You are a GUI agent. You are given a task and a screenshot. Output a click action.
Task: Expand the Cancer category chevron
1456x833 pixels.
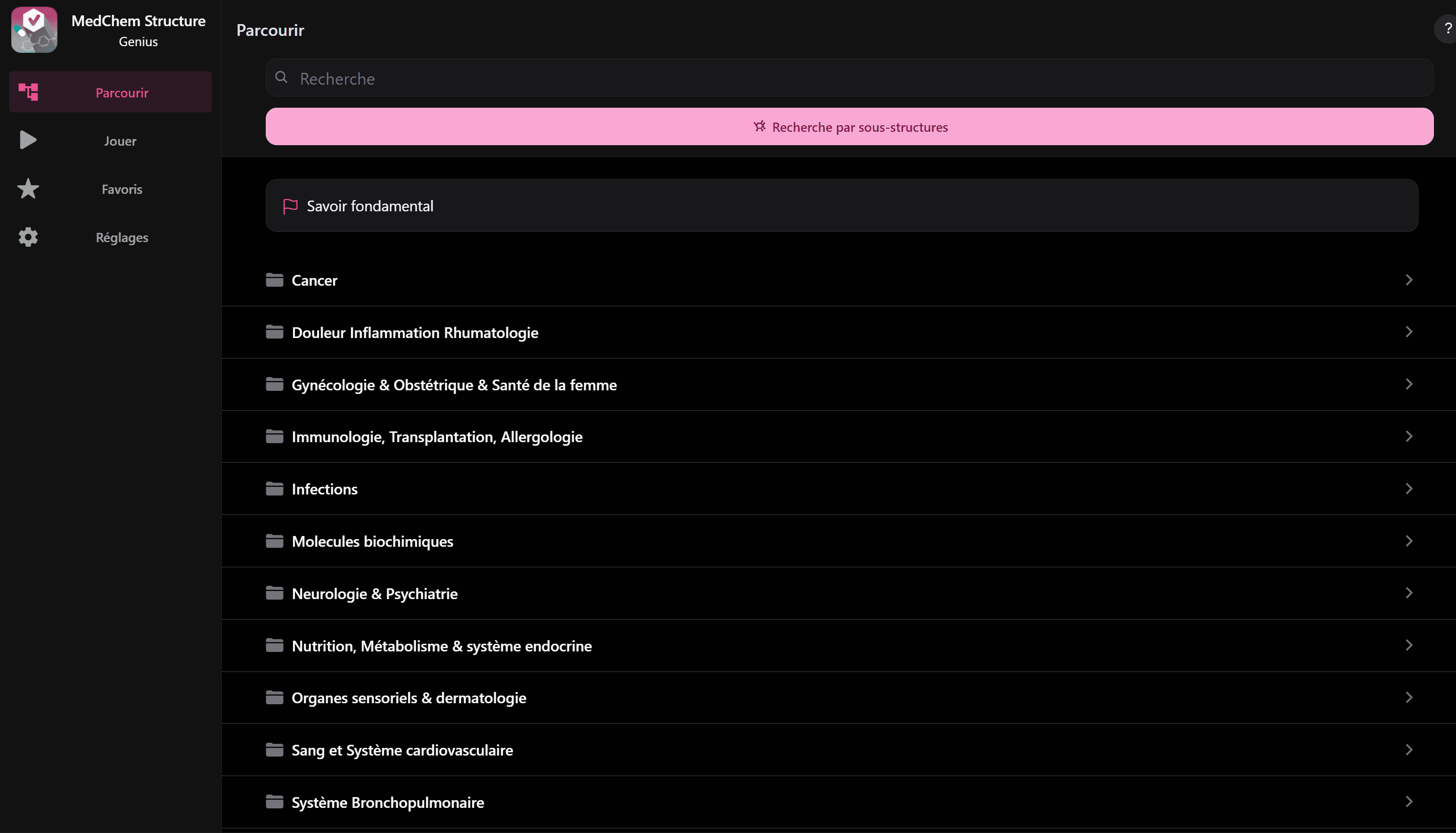click(x=1409, y=280)
